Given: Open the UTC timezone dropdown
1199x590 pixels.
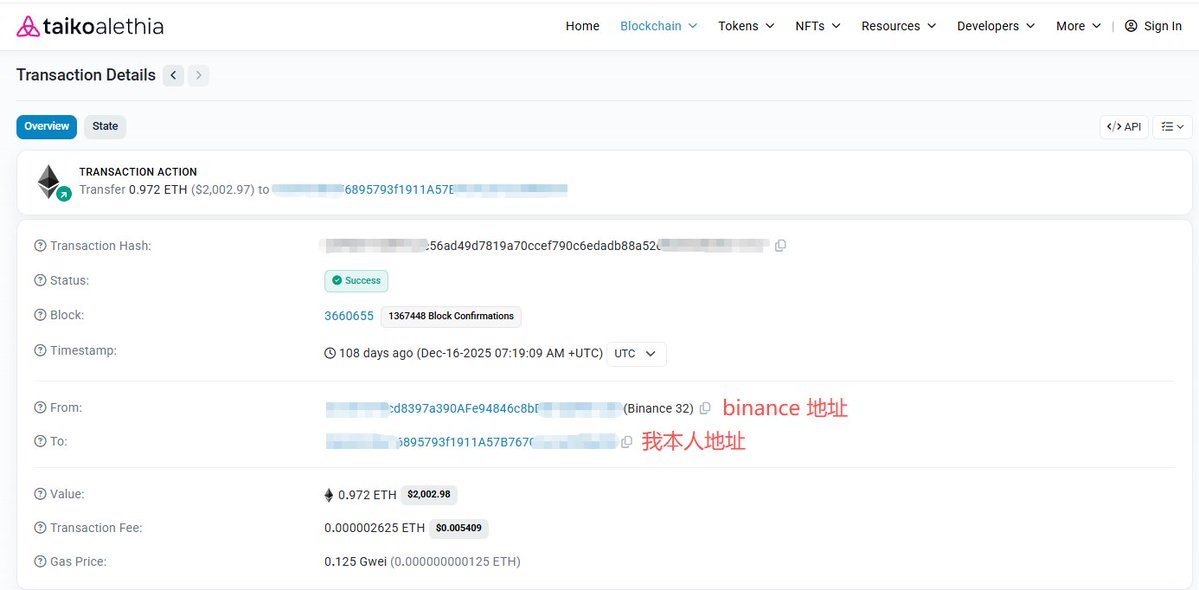Looking at the screenshot, I should pyautogui.click(x=636, y=354).
